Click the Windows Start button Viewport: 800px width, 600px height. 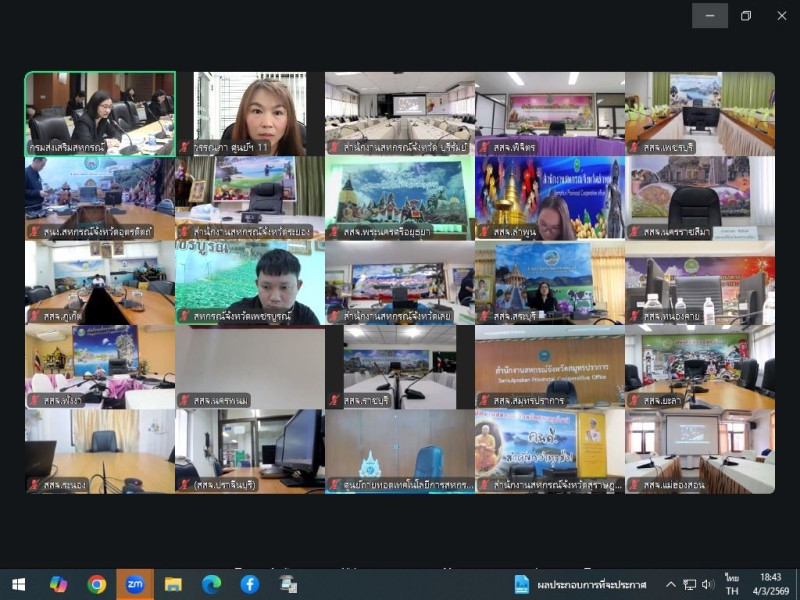coord(19,584)
